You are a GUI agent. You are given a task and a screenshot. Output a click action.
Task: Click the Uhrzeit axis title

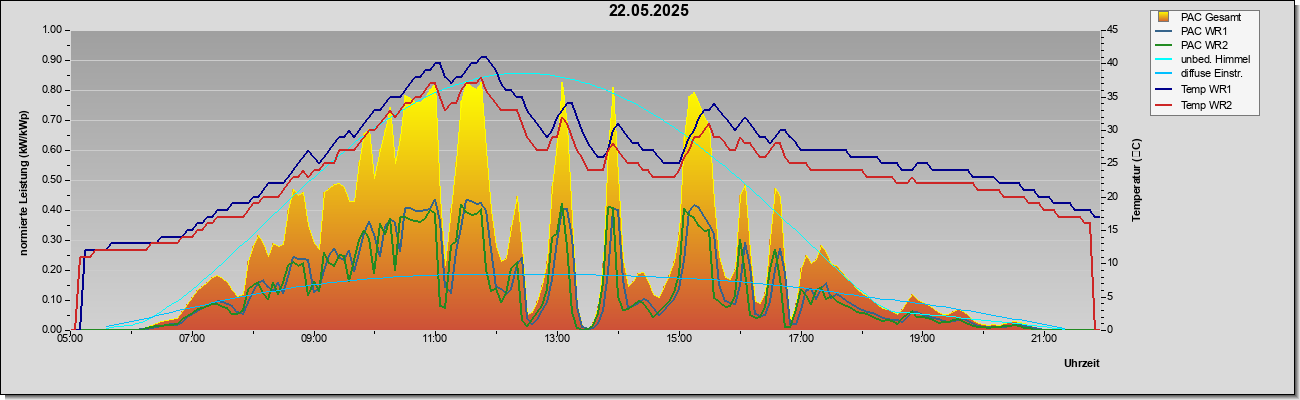tap(1081, 365)
